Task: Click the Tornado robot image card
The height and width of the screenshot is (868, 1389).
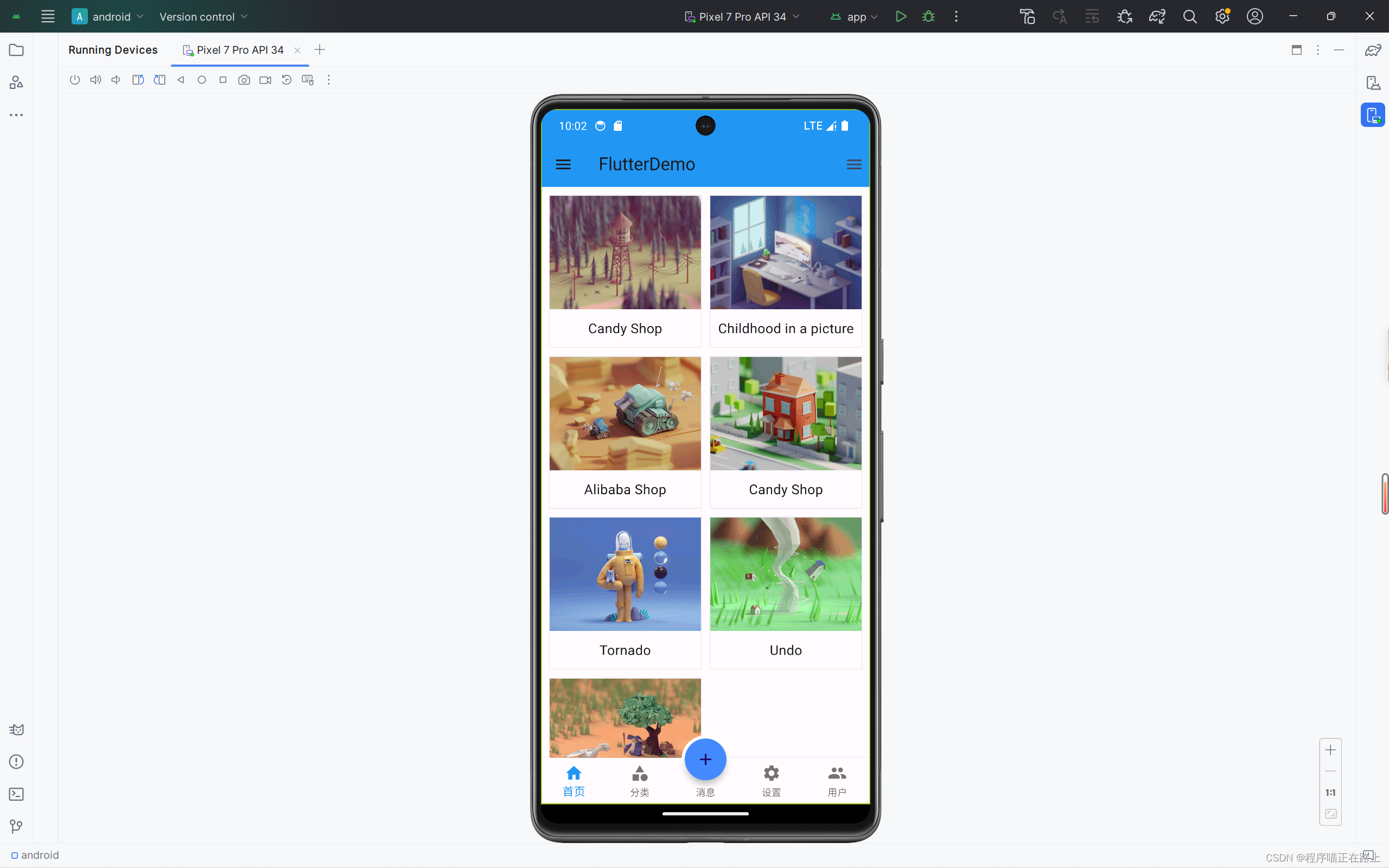Action: click(625, 574)
